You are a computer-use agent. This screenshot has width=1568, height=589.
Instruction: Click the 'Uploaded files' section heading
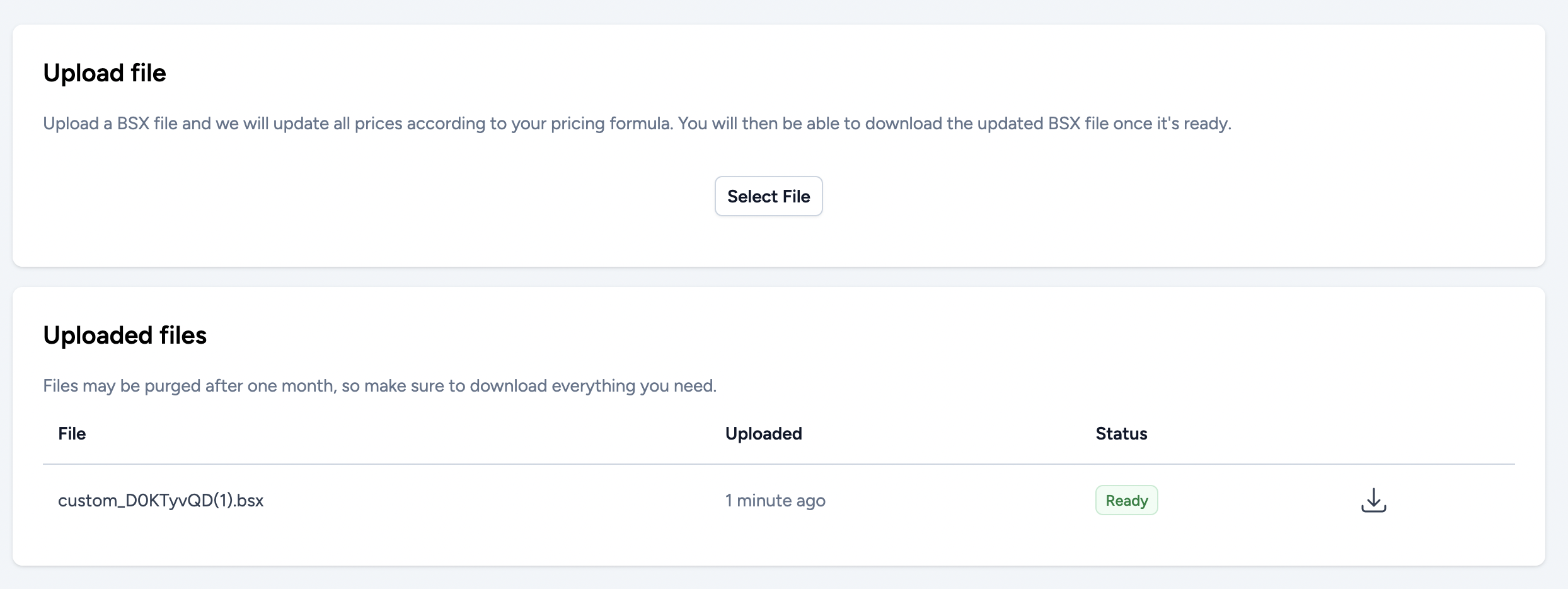tap(125, 335)
